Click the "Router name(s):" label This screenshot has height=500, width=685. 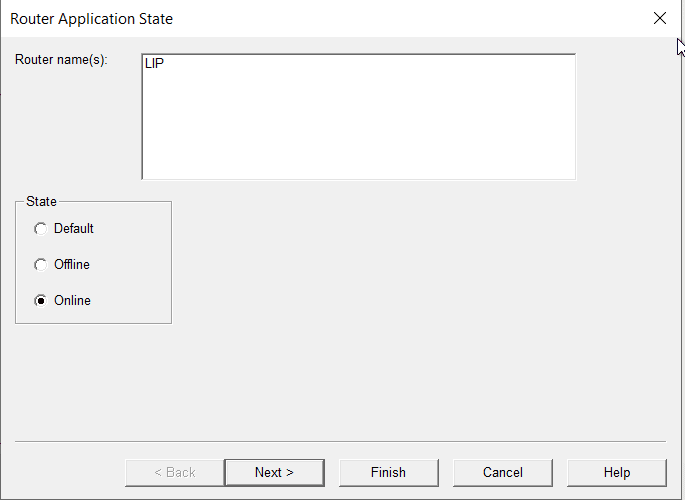tap(61, 60)
